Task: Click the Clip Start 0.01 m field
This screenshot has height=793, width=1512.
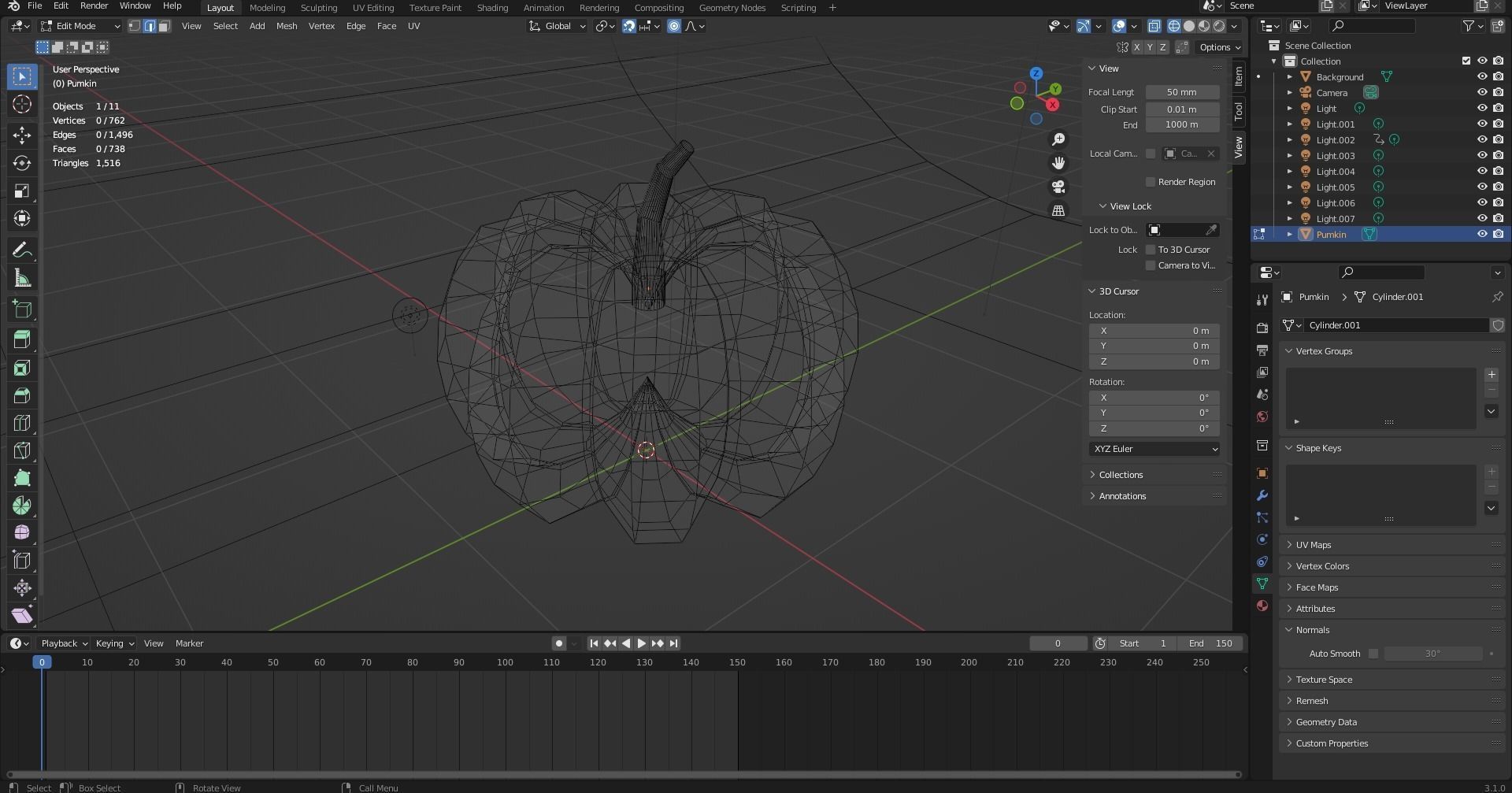Action: coord(1182,109)
